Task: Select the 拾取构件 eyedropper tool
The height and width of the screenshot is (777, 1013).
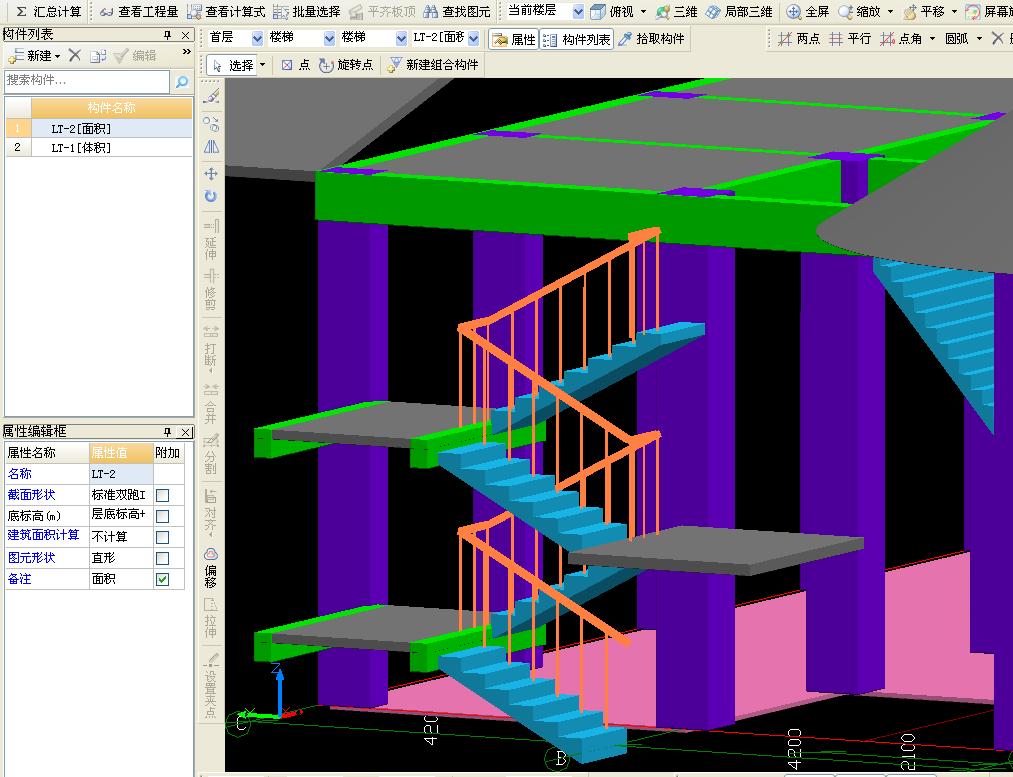Action: pos(652,39)
